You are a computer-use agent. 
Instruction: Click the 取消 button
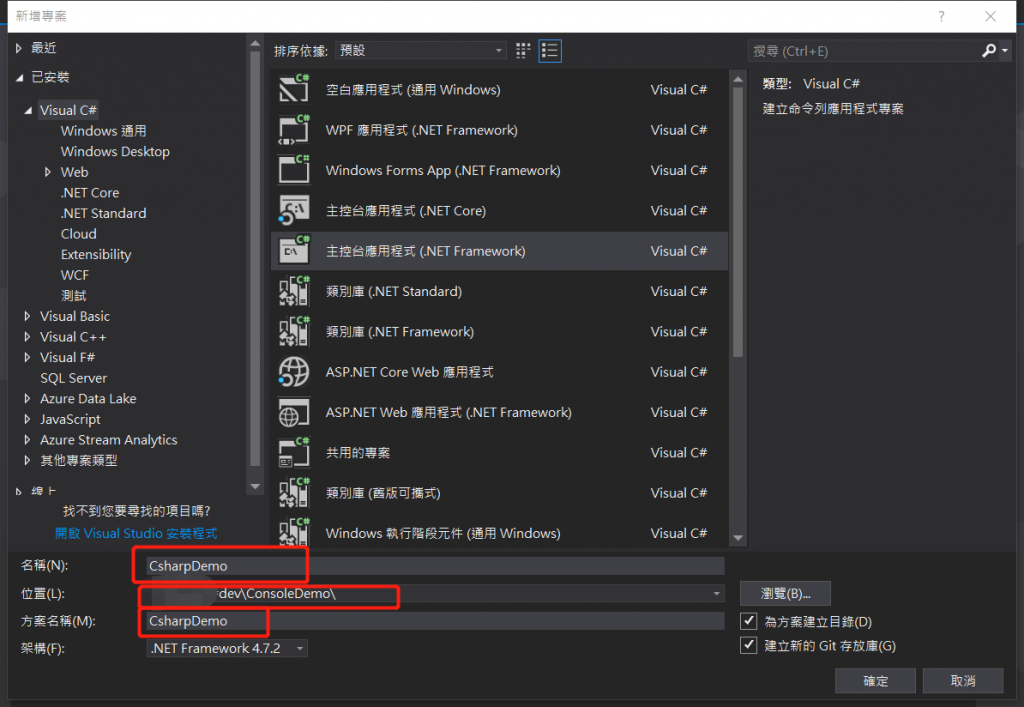point(963,680)
